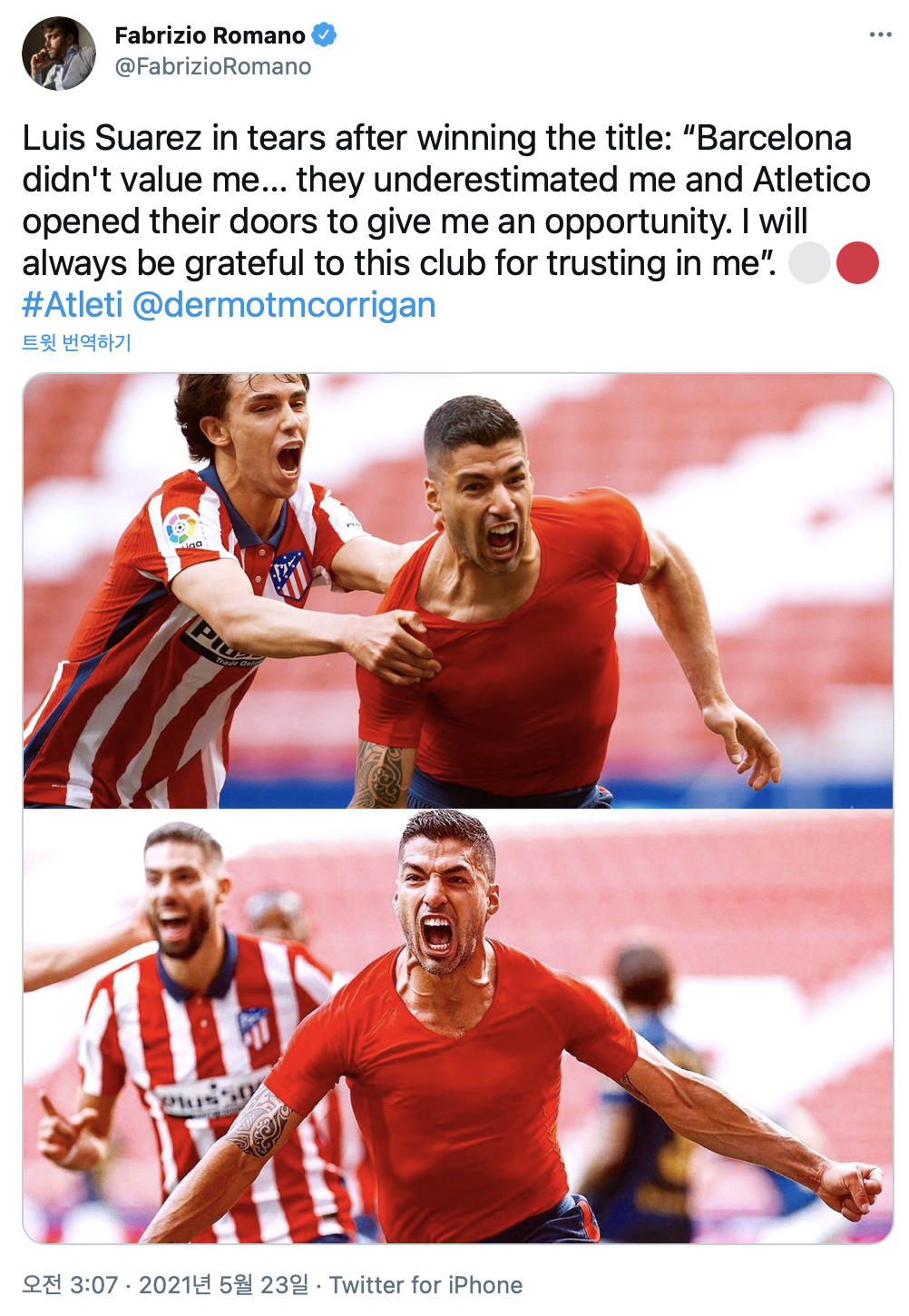Open the #Atleti hashtag

coord(73,305)
